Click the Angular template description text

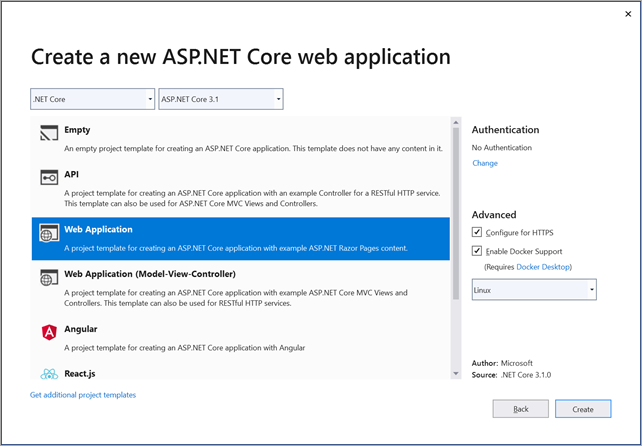coord(185,348)
